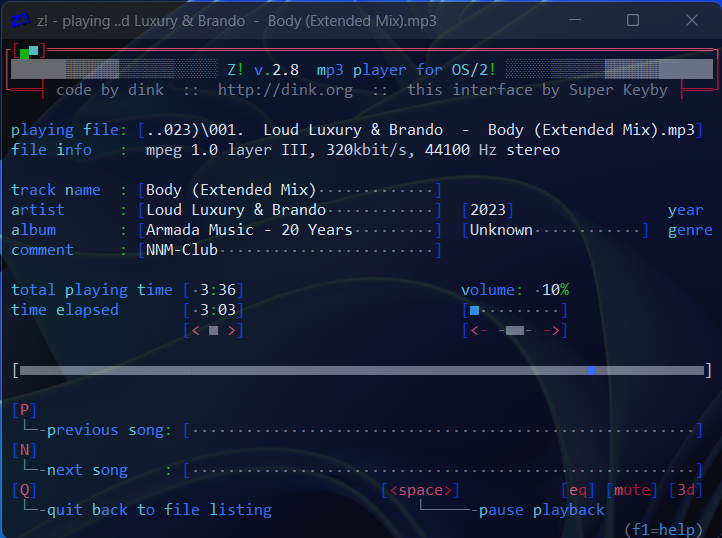Click the [Q] quit key
Image resolution: width=722 pixels, height=538 pixels.
24,490
